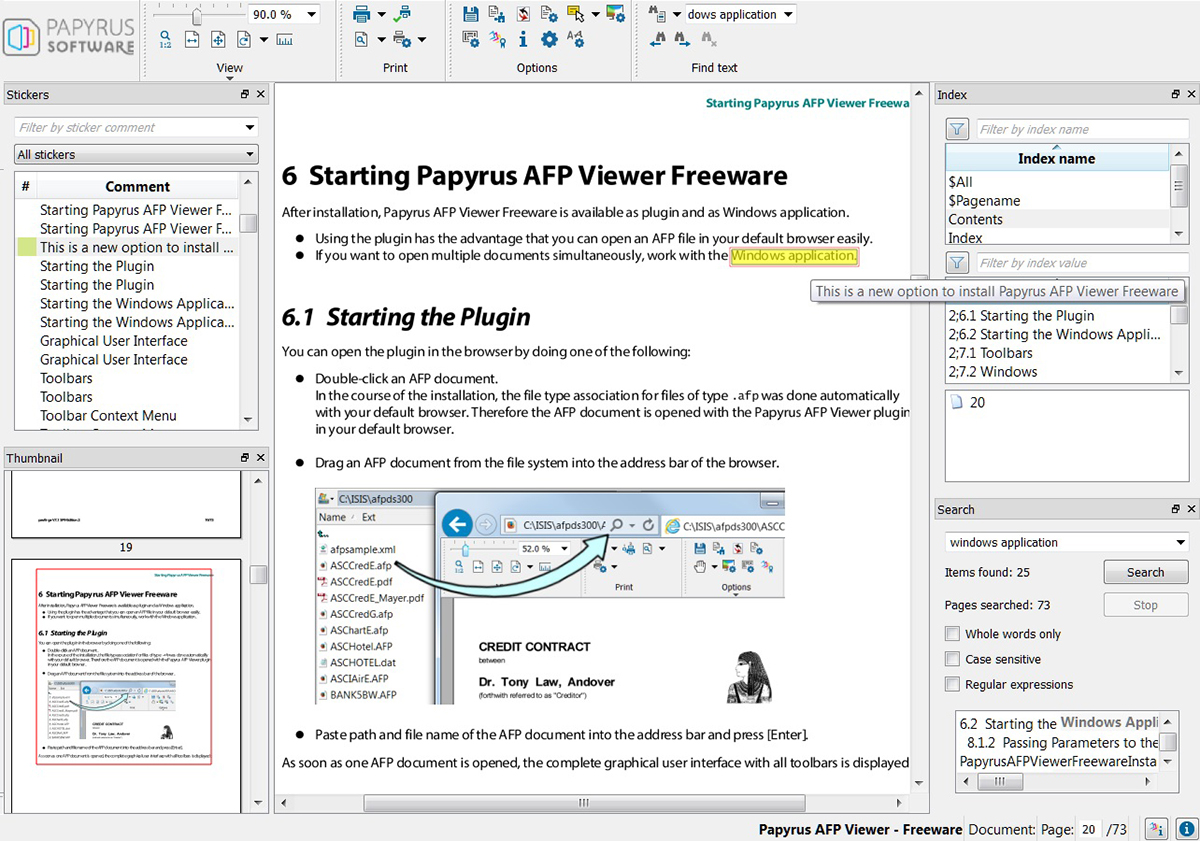Select the page 20 thumbnail

click(125, 686)
